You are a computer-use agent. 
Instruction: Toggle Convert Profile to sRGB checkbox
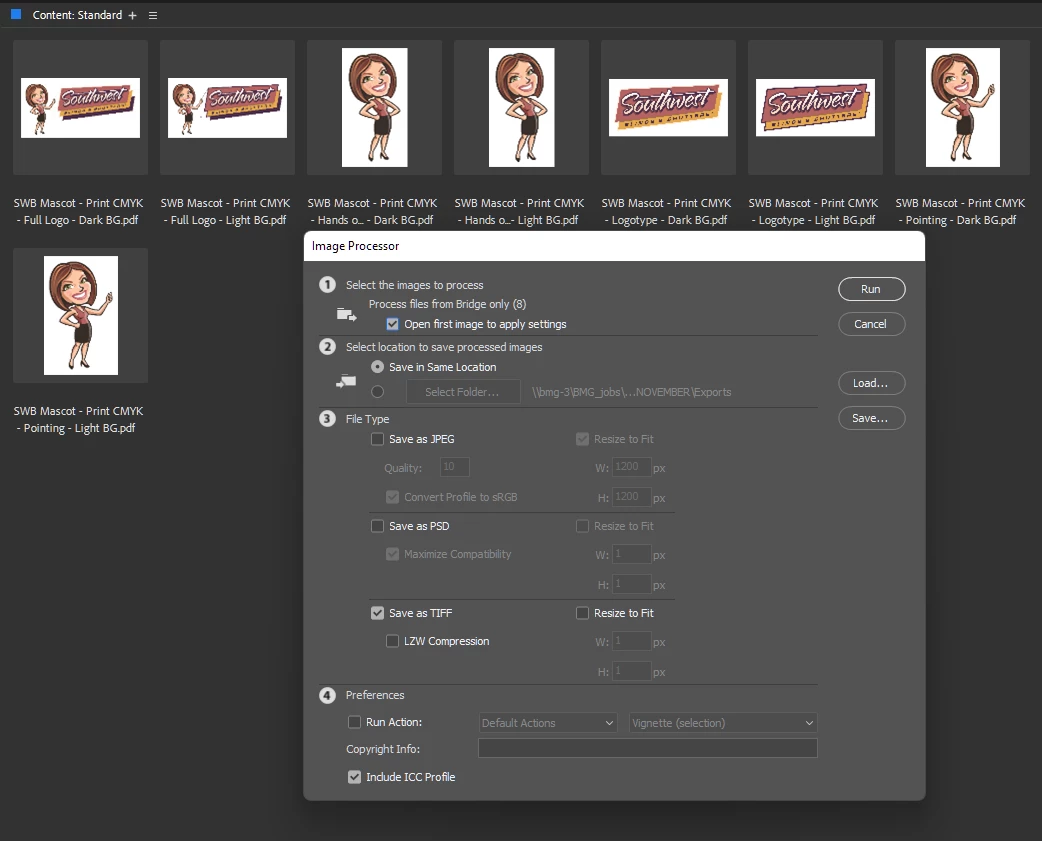pyautogui.click(x=393, y=497)
